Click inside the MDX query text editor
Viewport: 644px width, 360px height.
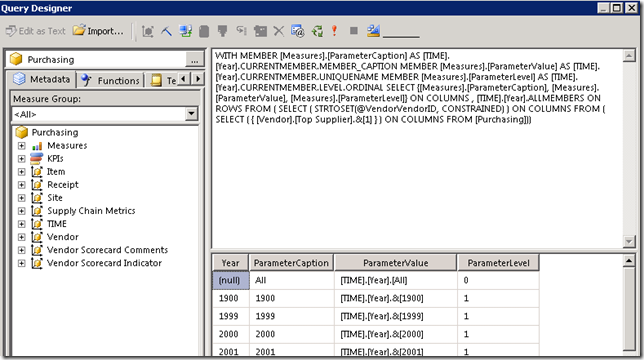point(417,148)
